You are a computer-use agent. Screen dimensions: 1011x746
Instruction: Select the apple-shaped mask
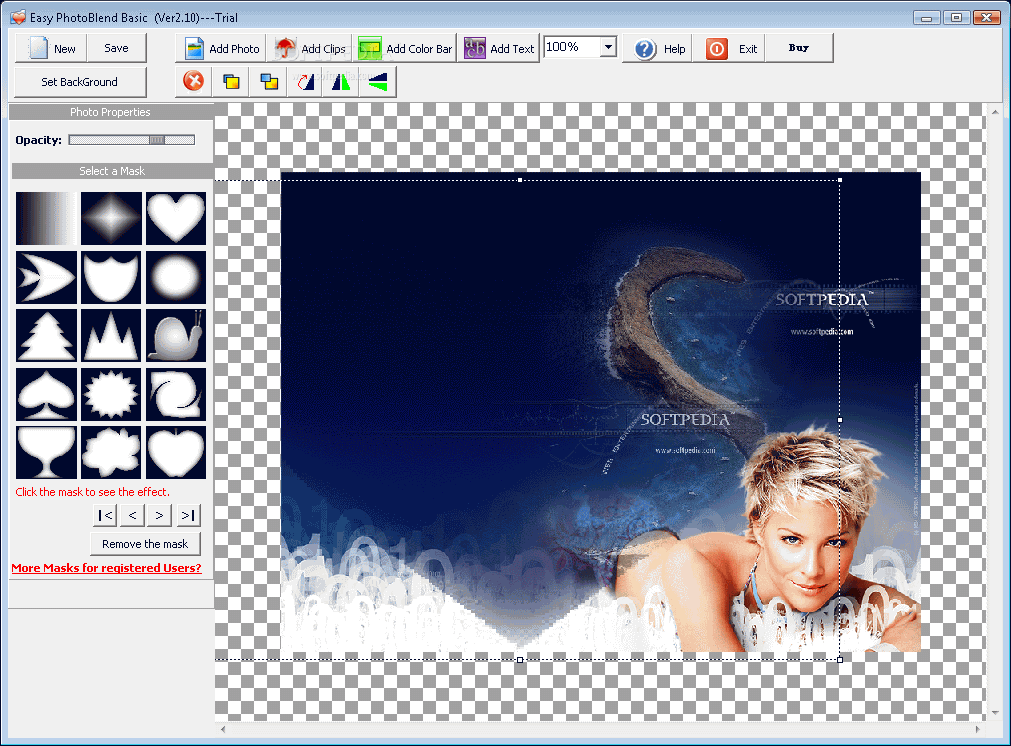(176, 453)
